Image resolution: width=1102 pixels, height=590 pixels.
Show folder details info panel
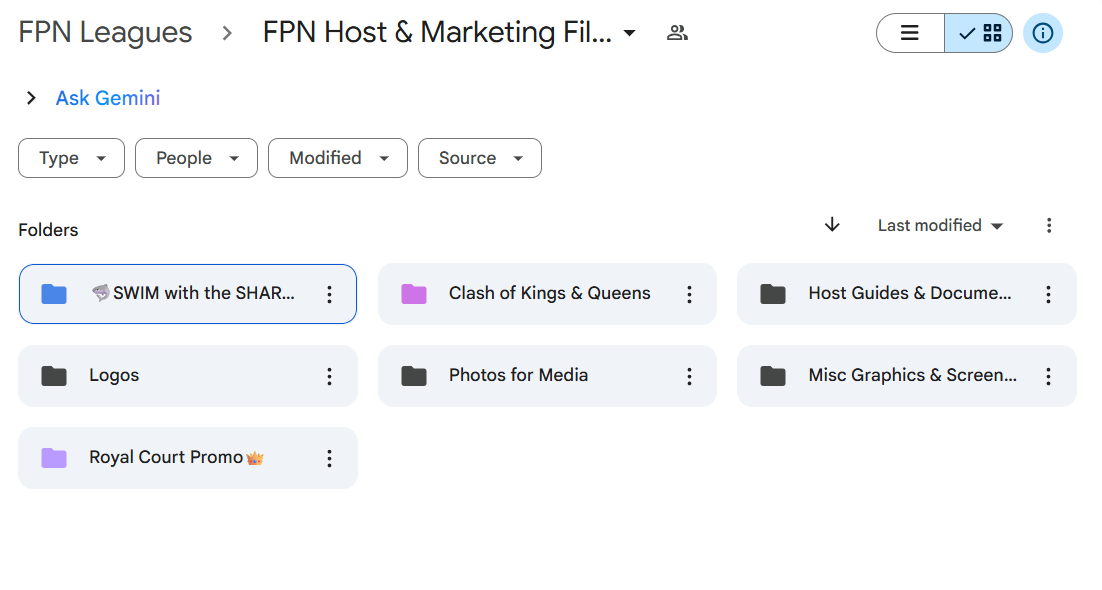pos(1042,33)
